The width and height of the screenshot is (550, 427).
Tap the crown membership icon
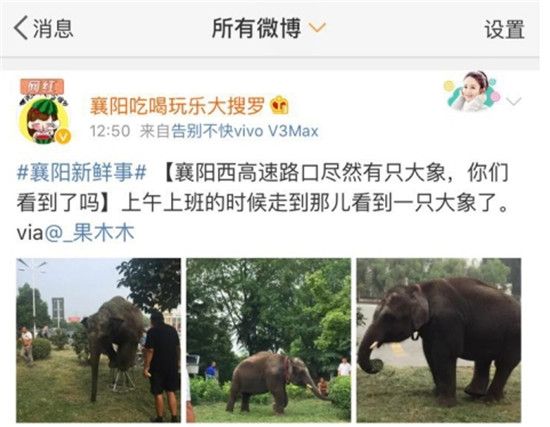(280, 105)
